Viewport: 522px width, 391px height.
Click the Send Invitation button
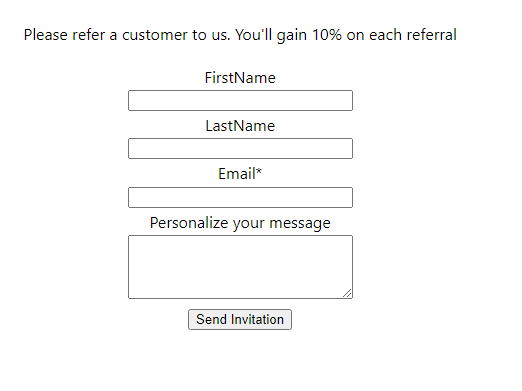tap(240, 319)
